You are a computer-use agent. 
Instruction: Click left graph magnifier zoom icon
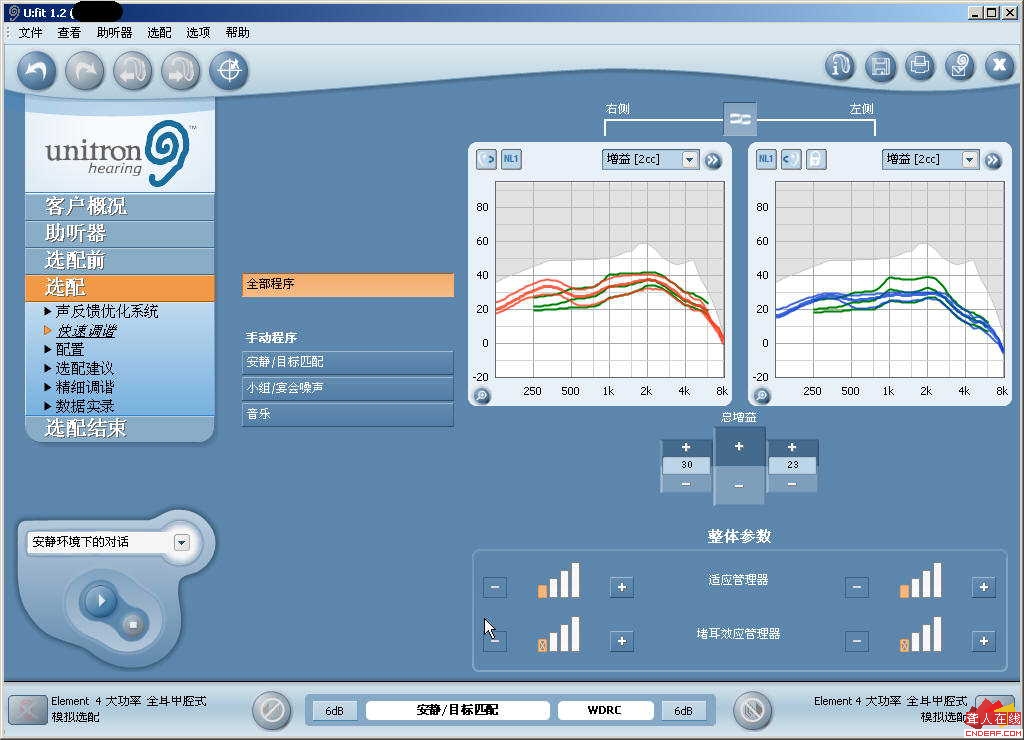pyautogui.click(x=761, y=396)
